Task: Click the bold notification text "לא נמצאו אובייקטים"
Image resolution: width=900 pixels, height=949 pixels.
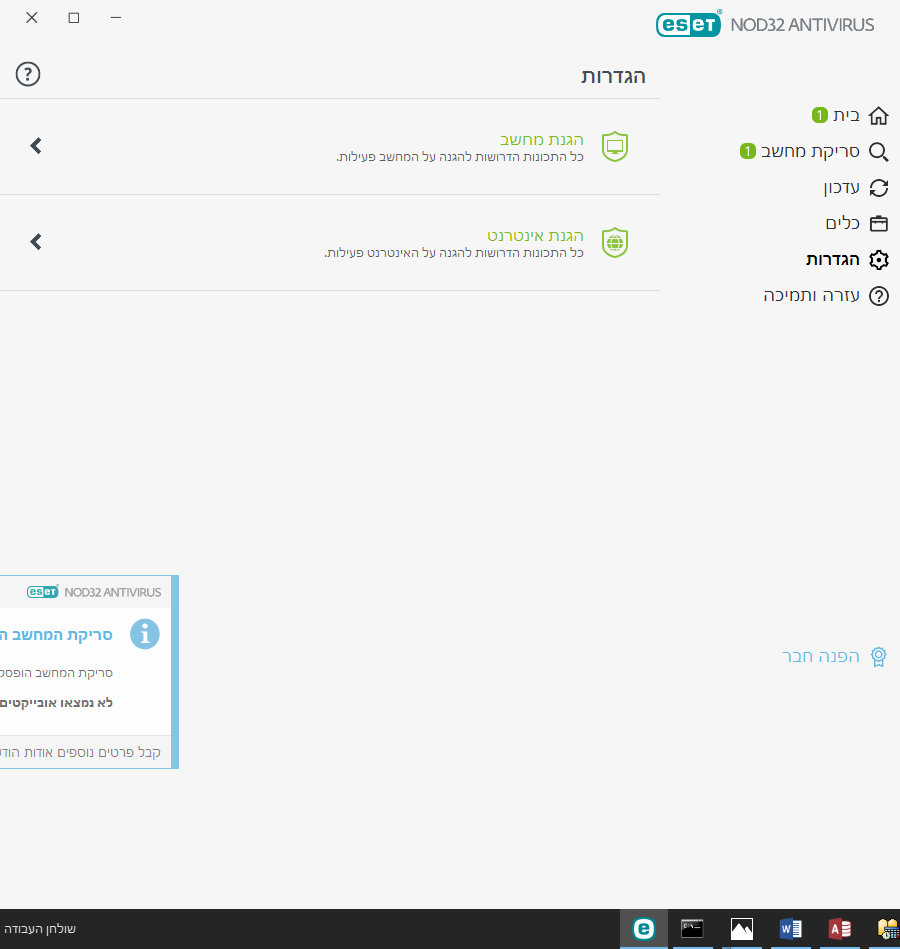Action: pos(56,703)
